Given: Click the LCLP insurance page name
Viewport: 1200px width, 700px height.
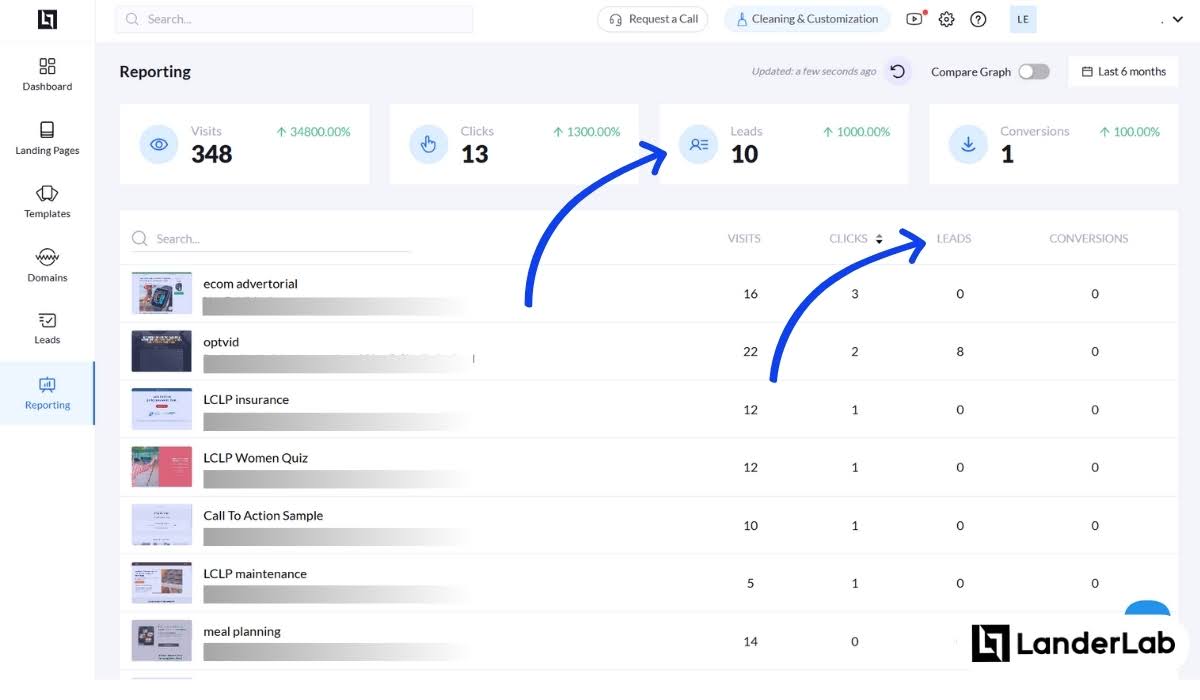Looking at the screenshot, I should coord(246,400).
